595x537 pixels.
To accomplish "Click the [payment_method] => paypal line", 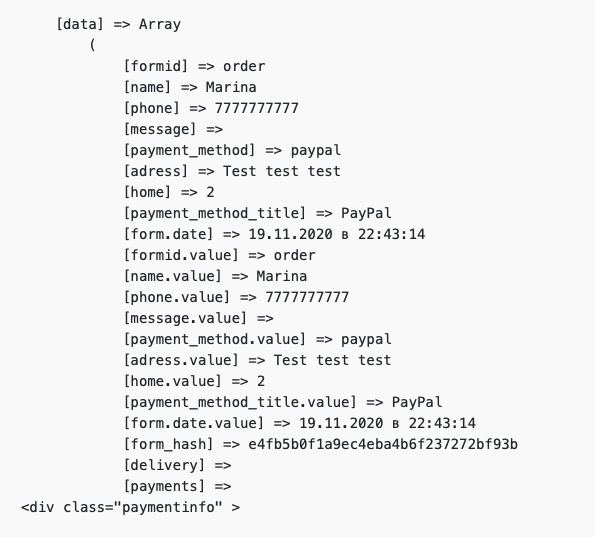I will (232, 151).
